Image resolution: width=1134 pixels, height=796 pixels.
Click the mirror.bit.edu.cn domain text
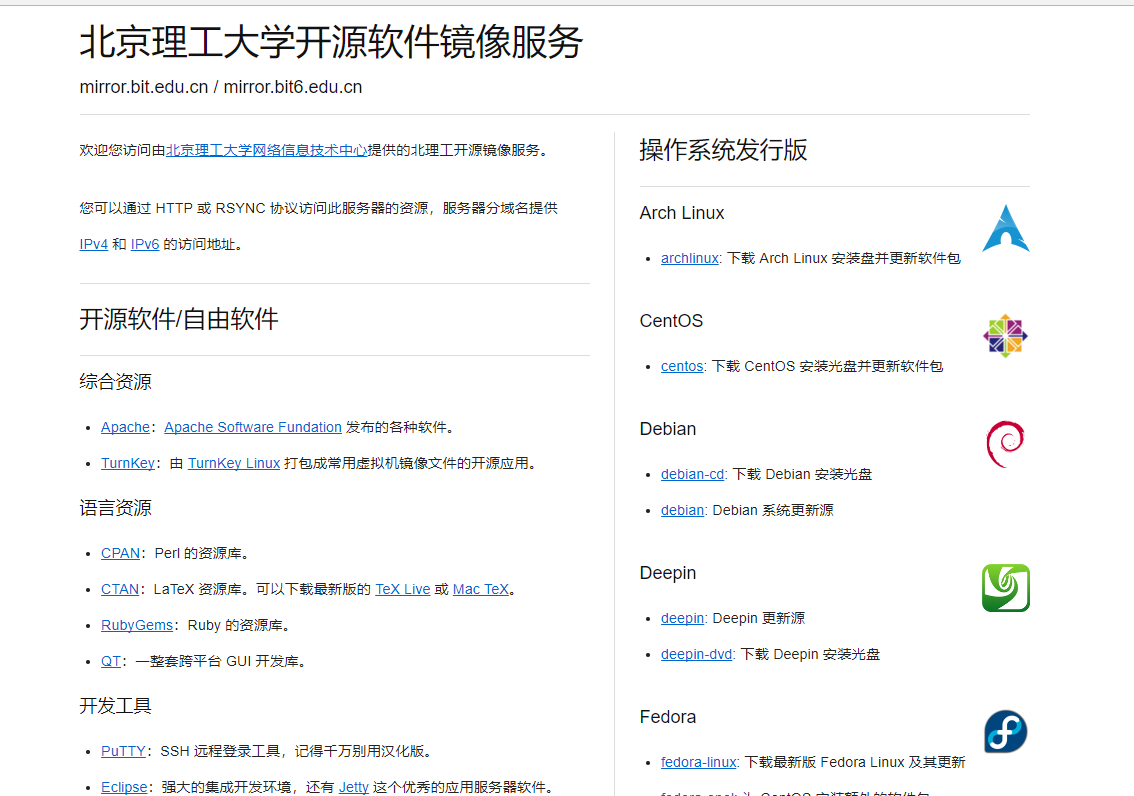click(144, 87)
